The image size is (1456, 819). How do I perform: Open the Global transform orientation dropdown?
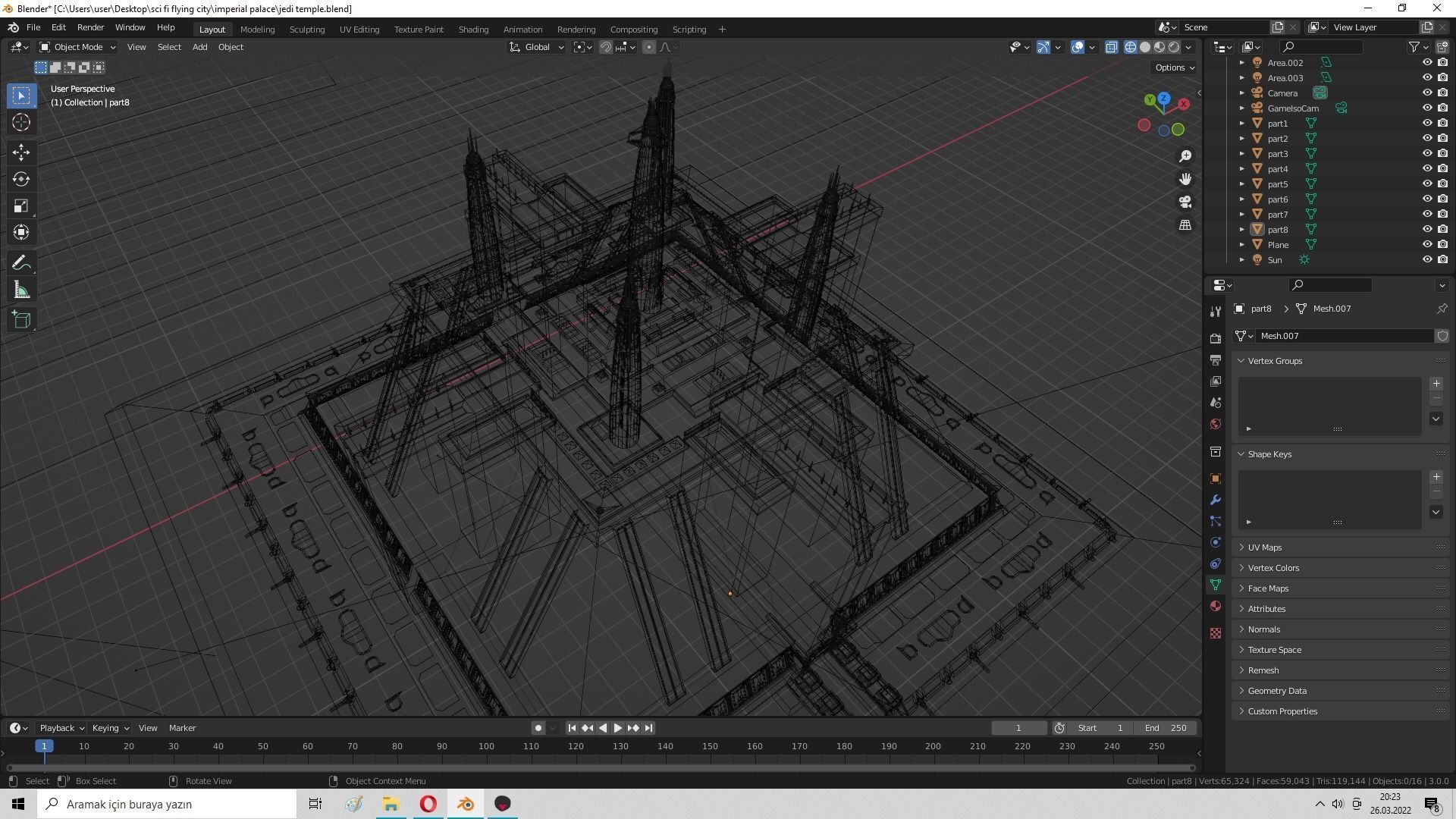(x=537, y=47)
